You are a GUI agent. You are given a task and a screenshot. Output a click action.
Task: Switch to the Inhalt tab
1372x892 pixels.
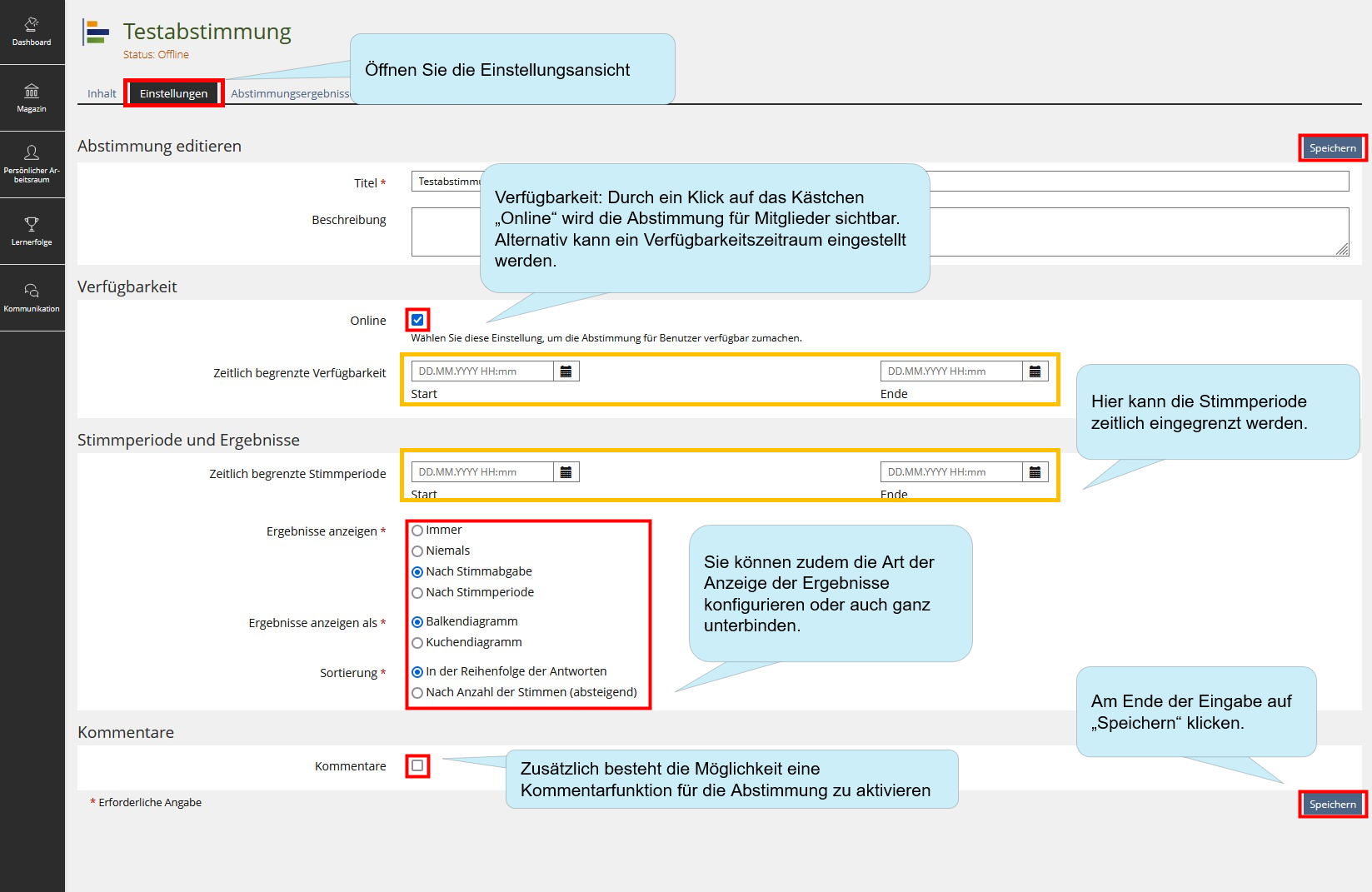(x=102, y=93)
